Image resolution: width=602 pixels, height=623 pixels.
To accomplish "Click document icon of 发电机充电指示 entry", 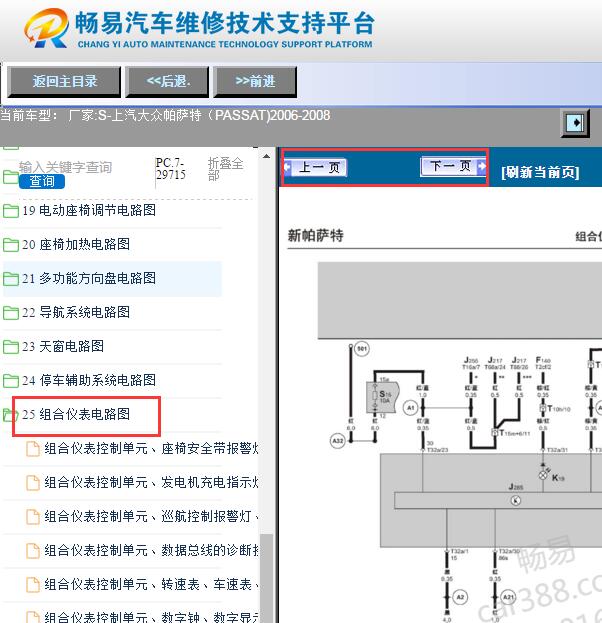I will tap(33, 483).
